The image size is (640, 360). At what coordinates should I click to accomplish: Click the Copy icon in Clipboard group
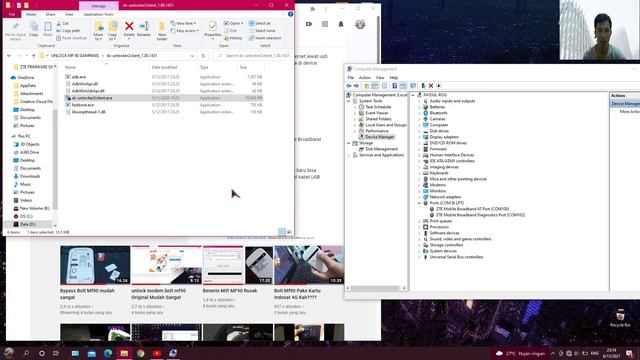[34, 27]
